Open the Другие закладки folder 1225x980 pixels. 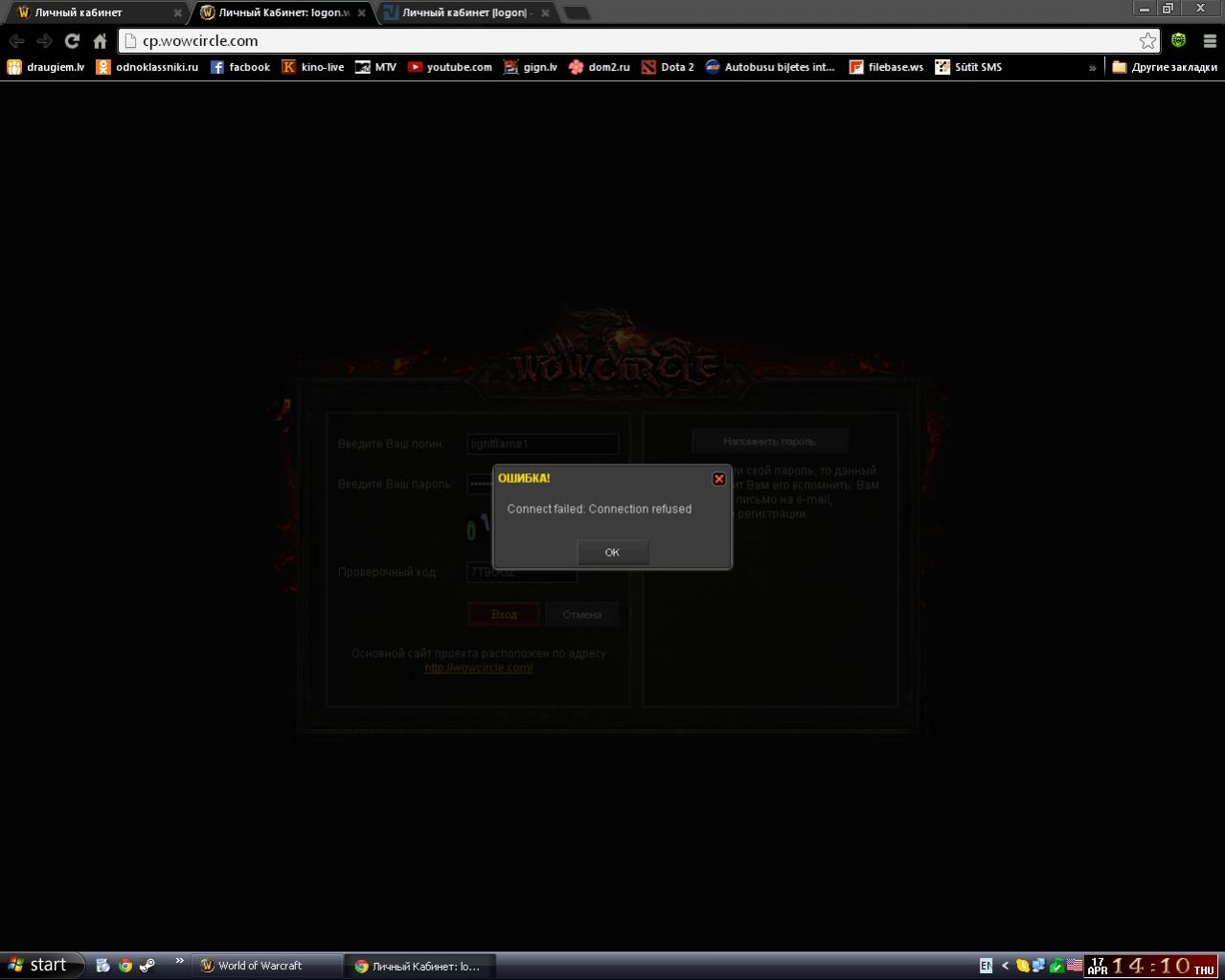(x=1164, y=67)
